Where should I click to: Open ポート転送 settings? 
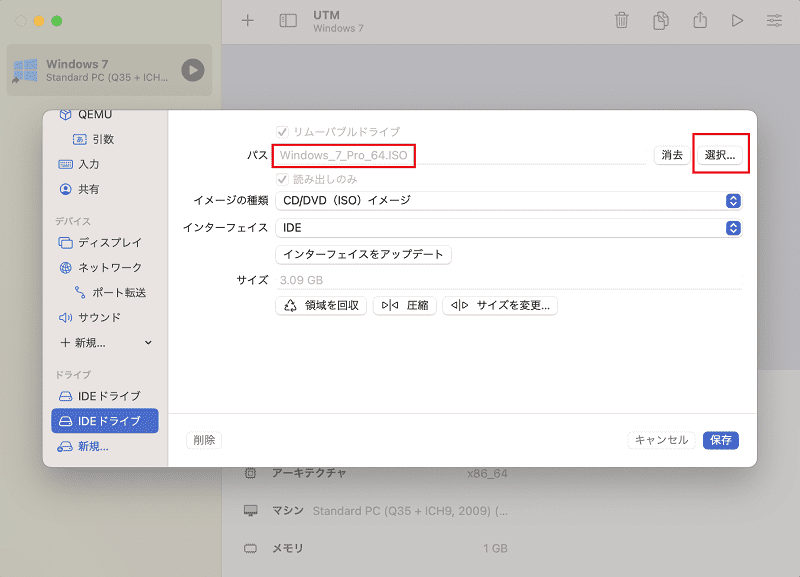pos(110,292)
